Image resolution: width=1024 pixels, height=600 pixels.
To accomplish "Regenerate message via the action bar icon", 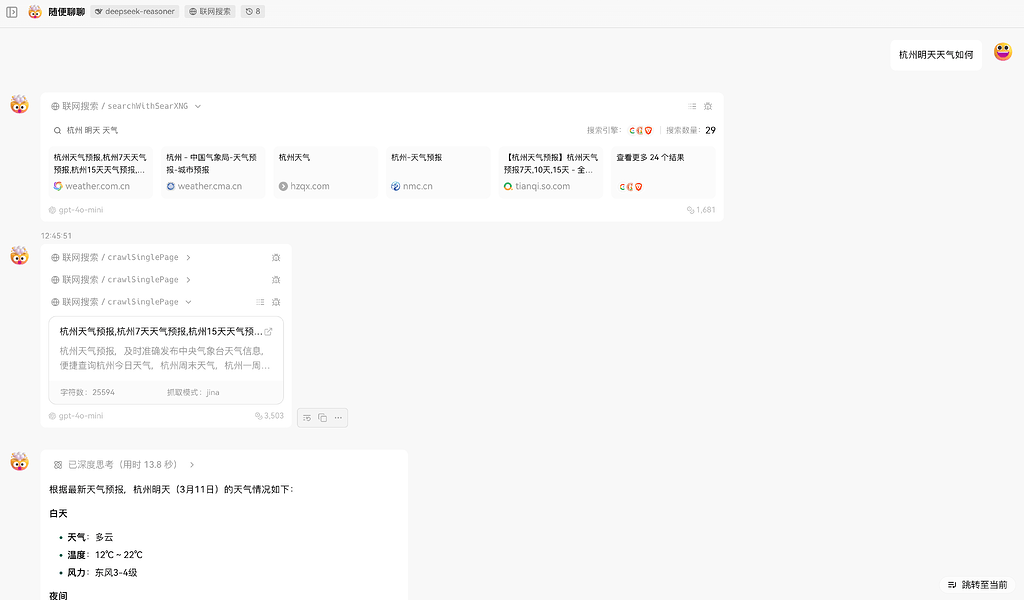I will pyautogui.click(x=307, y=418).
